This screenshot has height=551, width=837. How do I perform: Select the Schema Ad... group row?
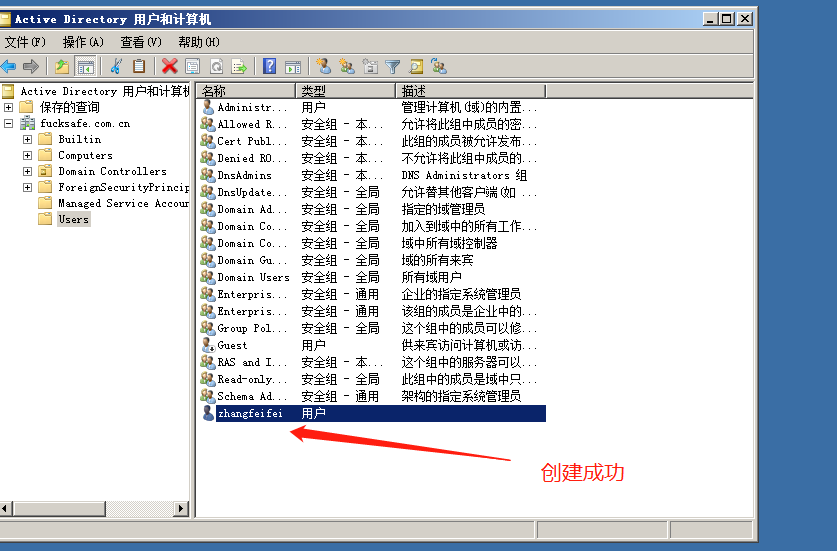point(372,397)
